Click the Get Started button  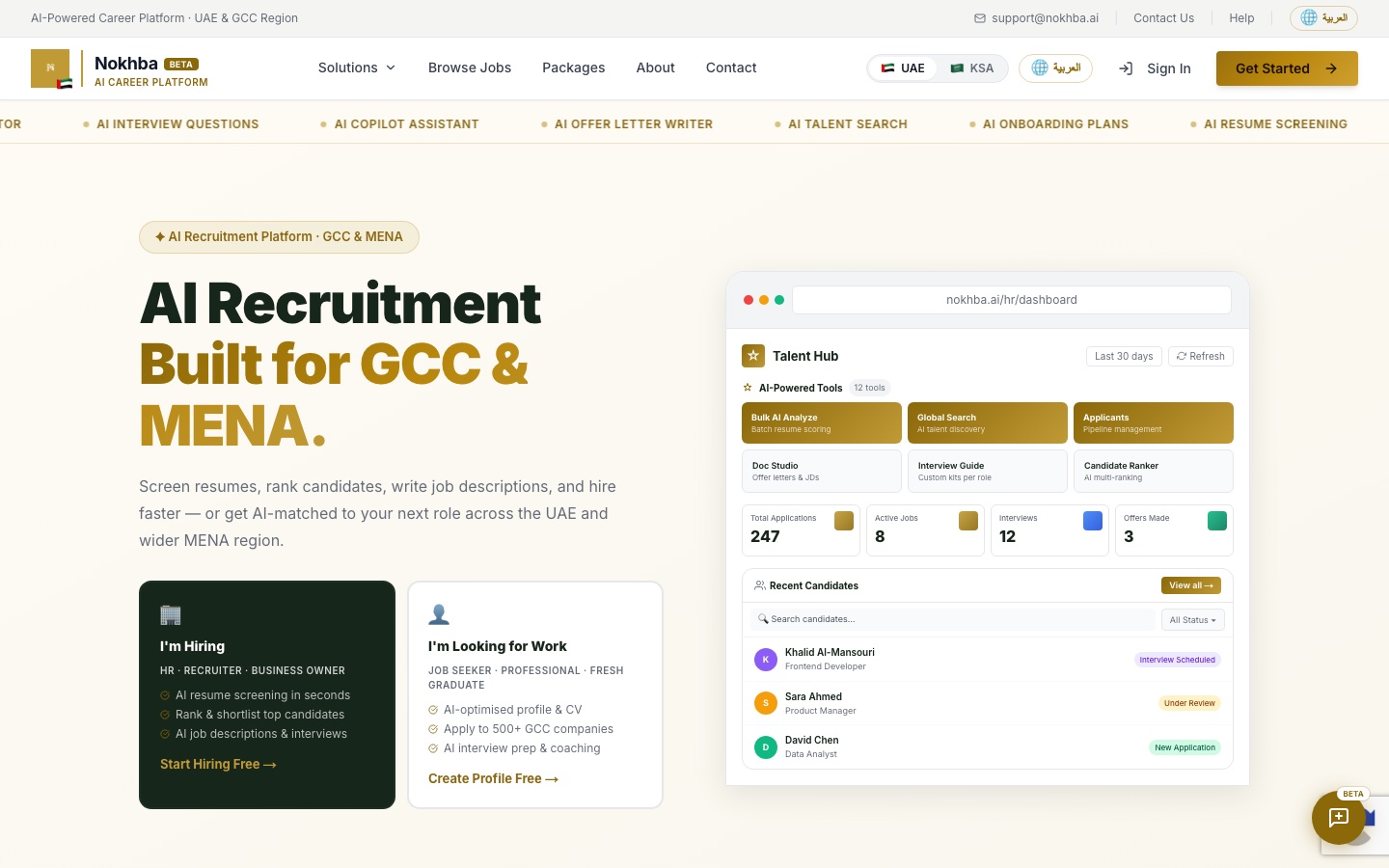click(x=1287, y=68)
